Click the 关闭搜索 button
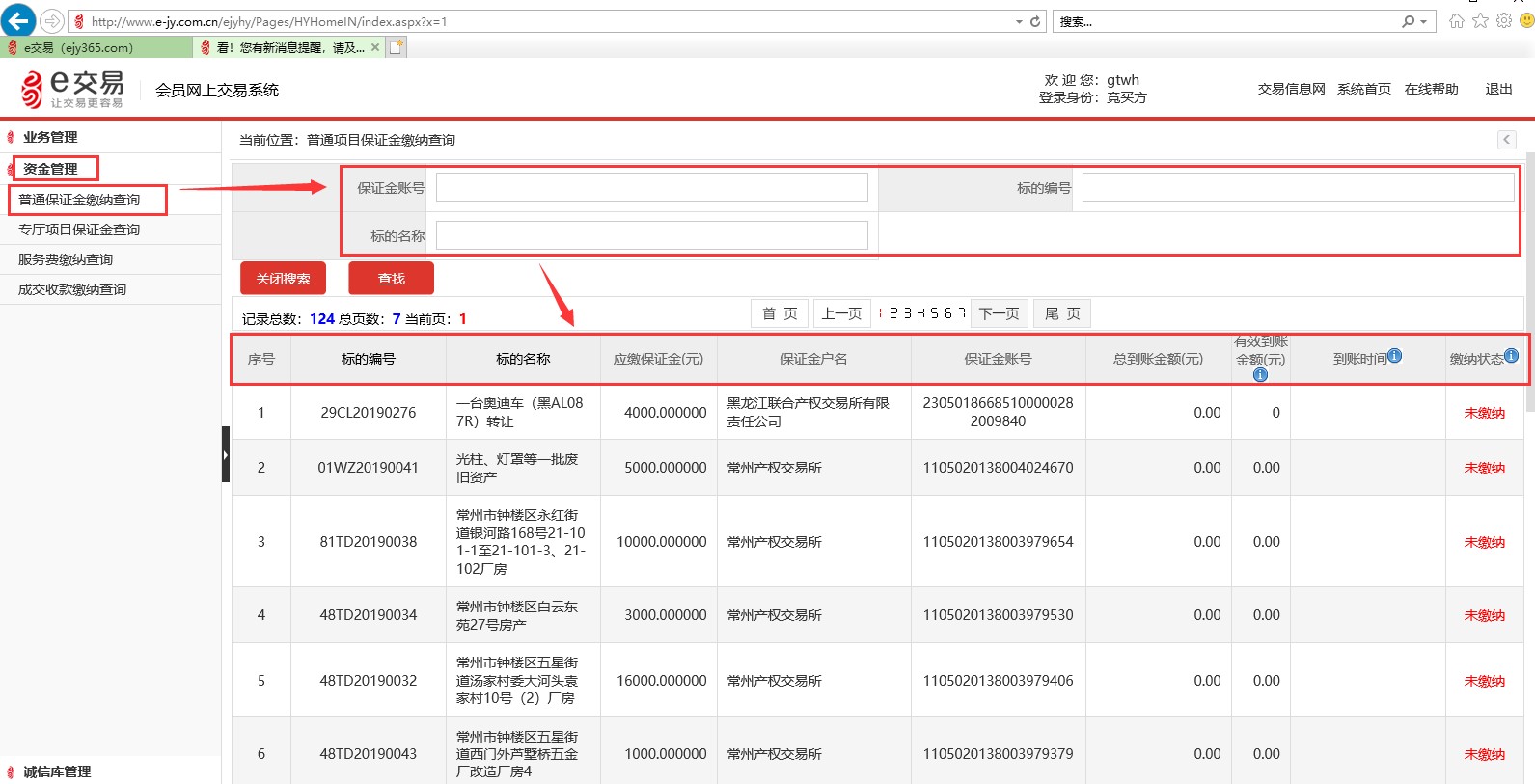 point(283,278)
